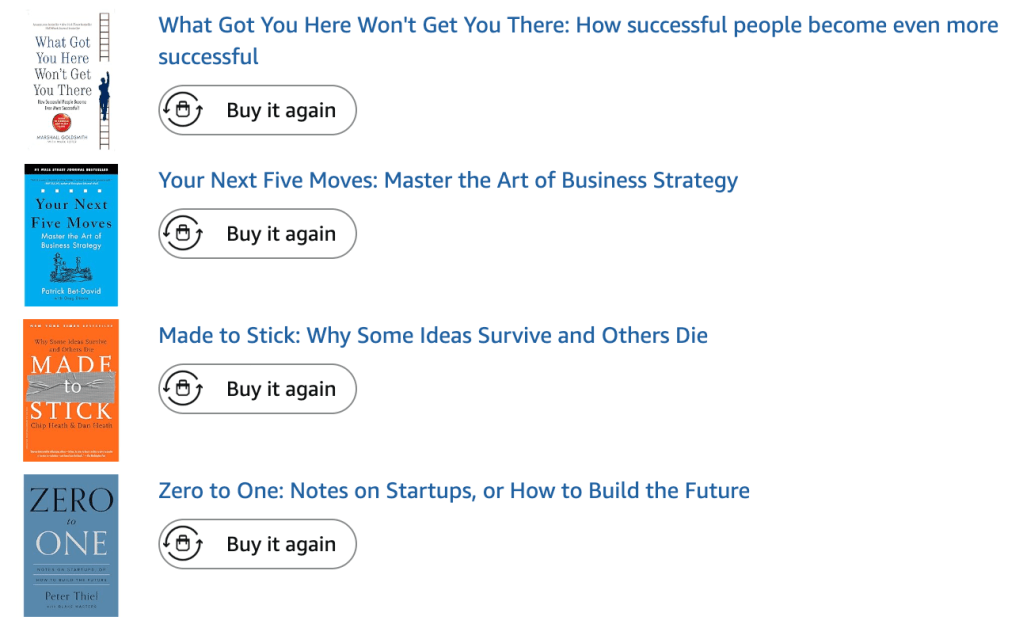This screenshot has height=624, width=1023.
Task: Open "Your Next Five Moves" title link
Action: [x=448, y=181]
